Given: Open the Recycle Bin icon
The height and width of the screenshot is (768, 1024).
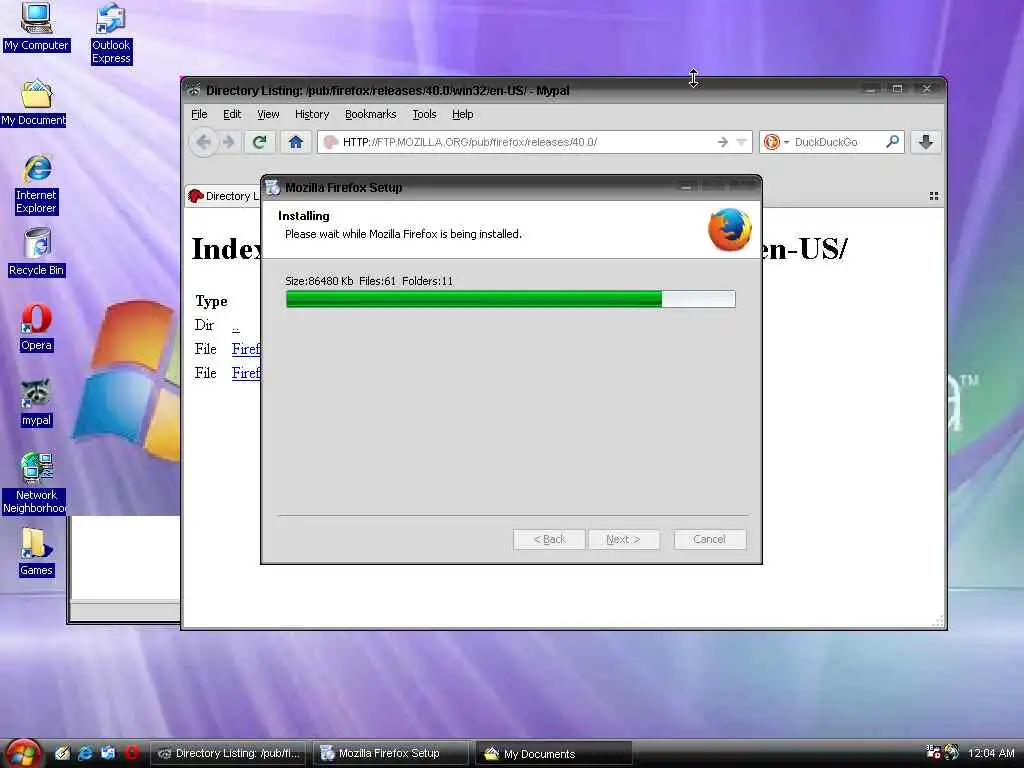Looking at the screenshot, I should (x=37, y=253).
